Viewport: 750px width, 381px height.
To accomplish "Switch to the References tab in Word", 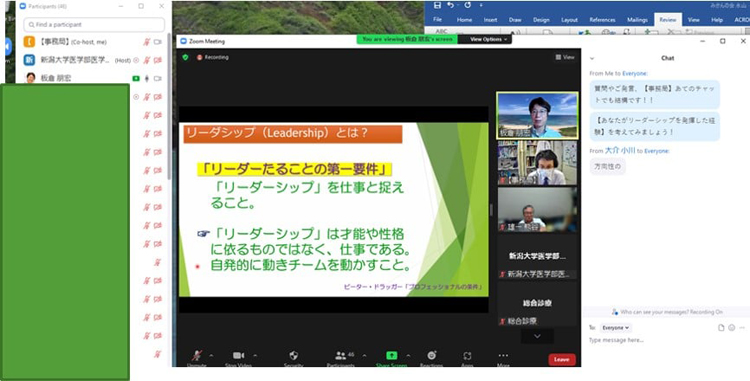I will pos(602,20).
